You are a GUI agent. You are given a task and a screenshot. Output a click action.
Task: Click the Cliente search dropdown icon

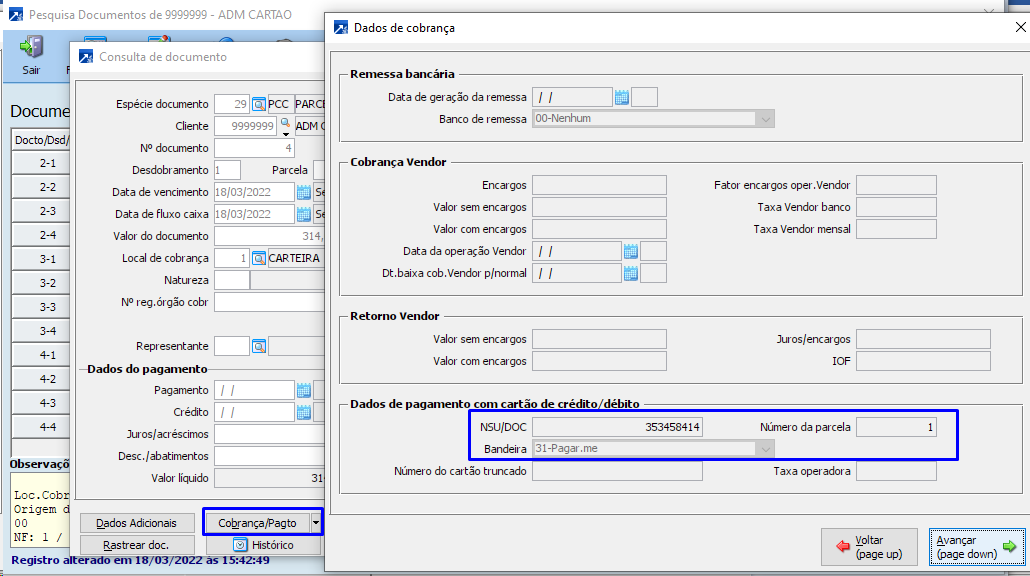(285, 126)
